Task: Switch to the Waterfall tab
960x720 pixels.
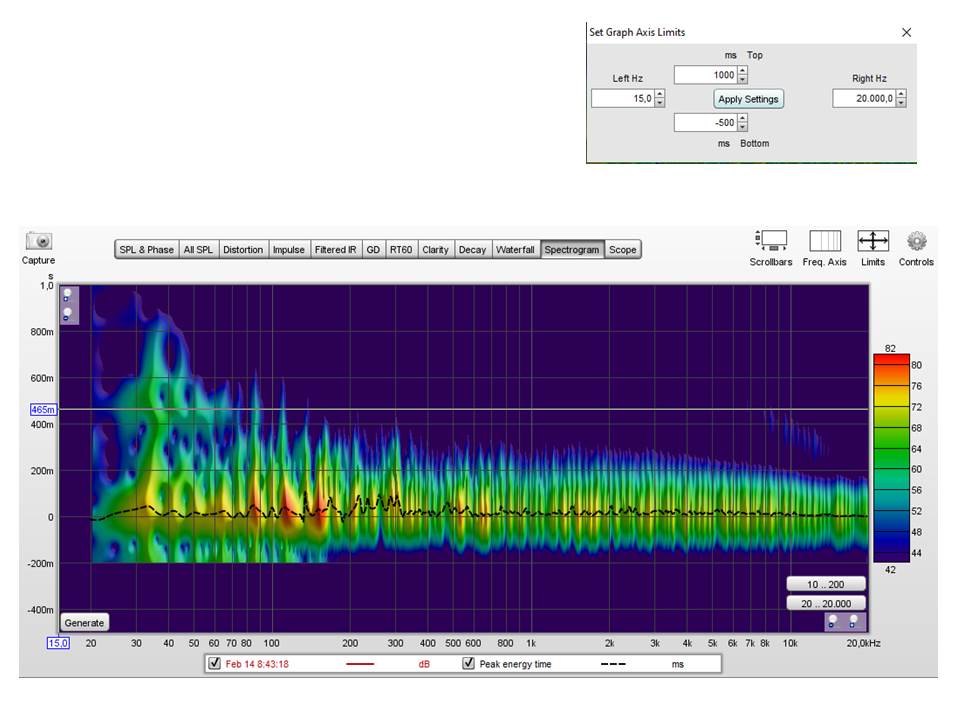Action: pos(515,250)
